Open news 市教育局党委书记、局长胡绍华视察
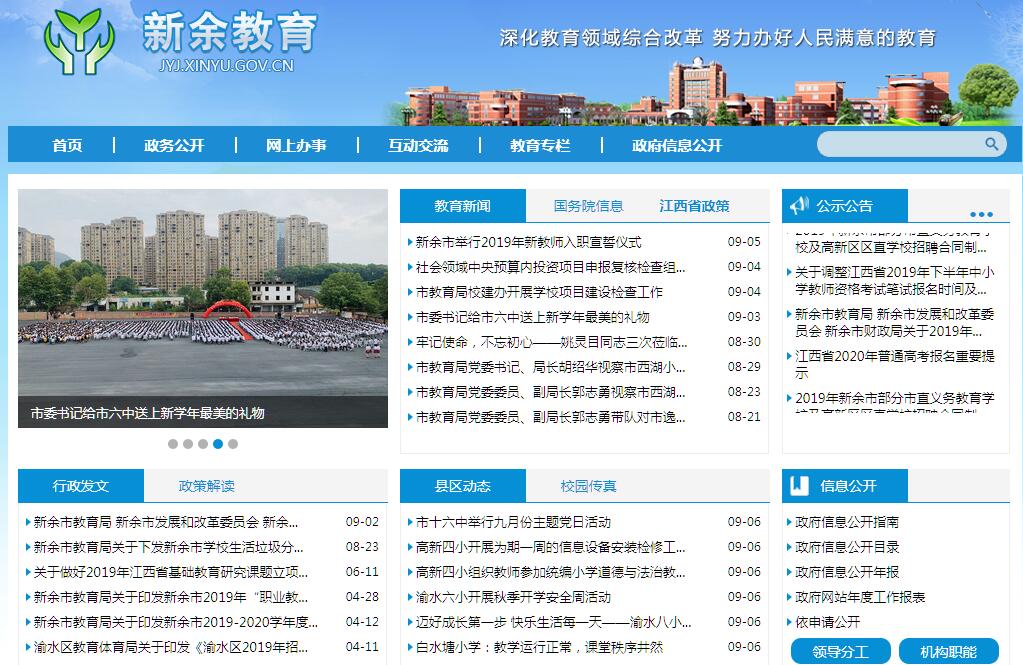Viewport: 1023px width, 665px height. coord(550,367)
